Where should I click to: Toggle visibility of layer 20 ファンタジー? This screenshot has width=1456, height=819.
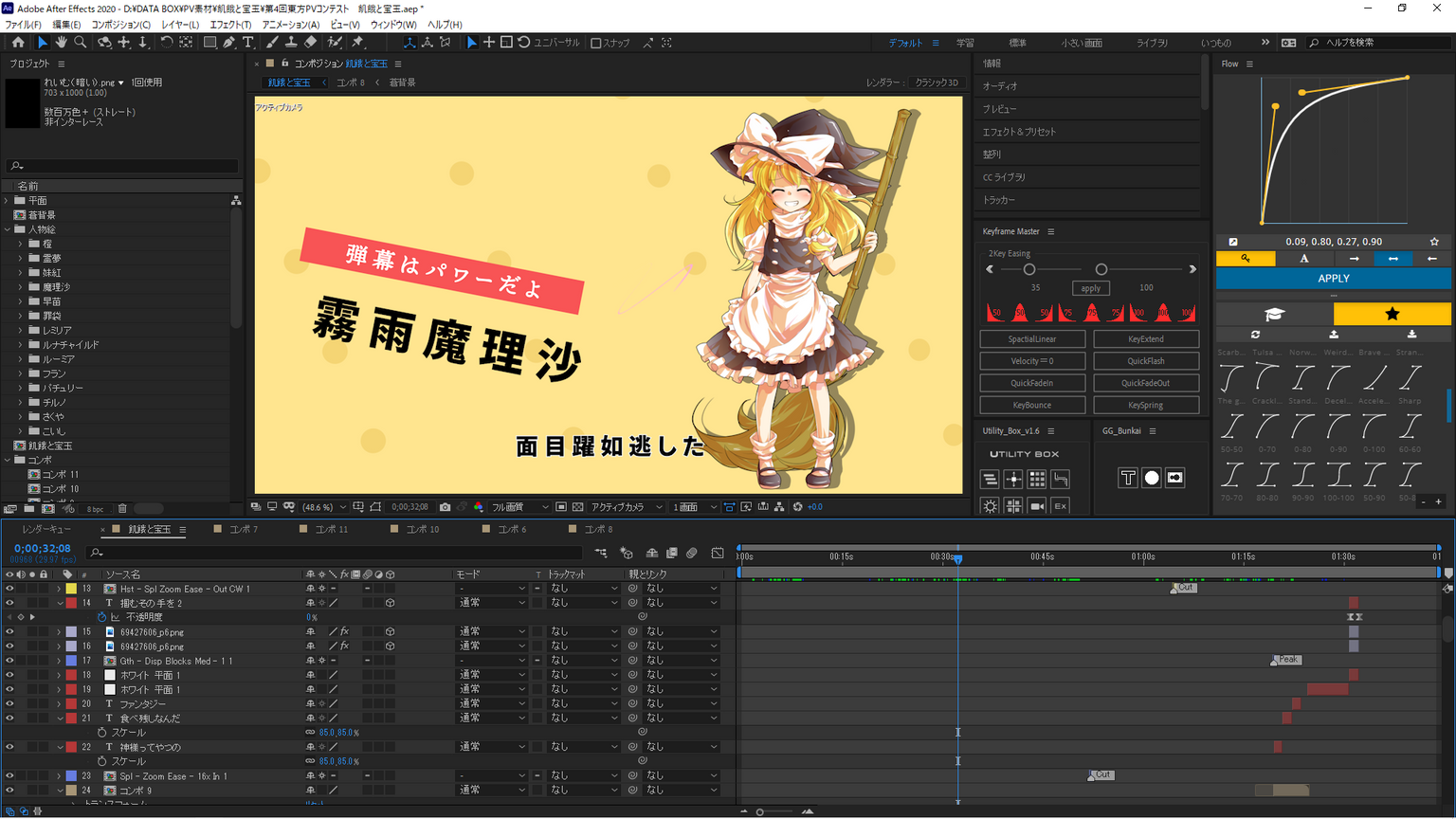tap(9, 704)
